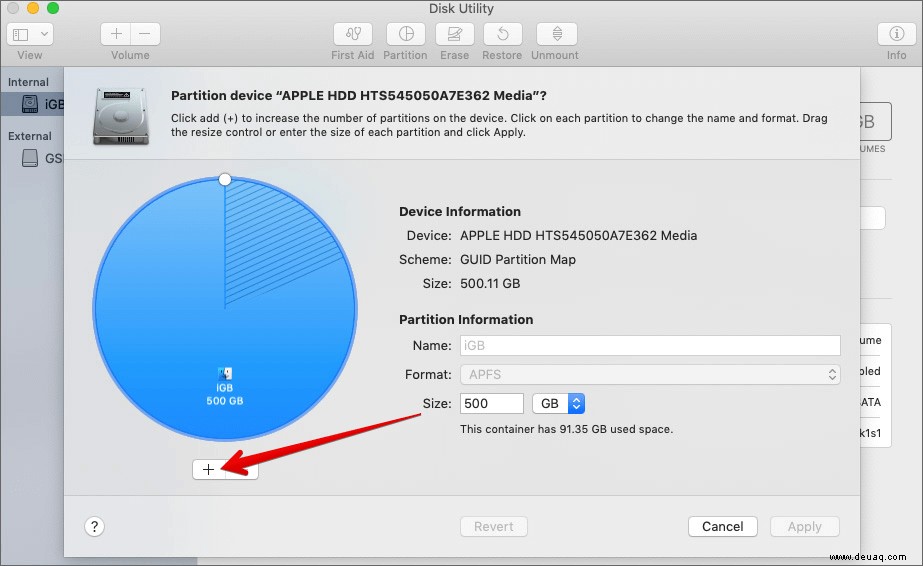
Task: Run First Aid from the toolbar
Action: coord(353,34)
